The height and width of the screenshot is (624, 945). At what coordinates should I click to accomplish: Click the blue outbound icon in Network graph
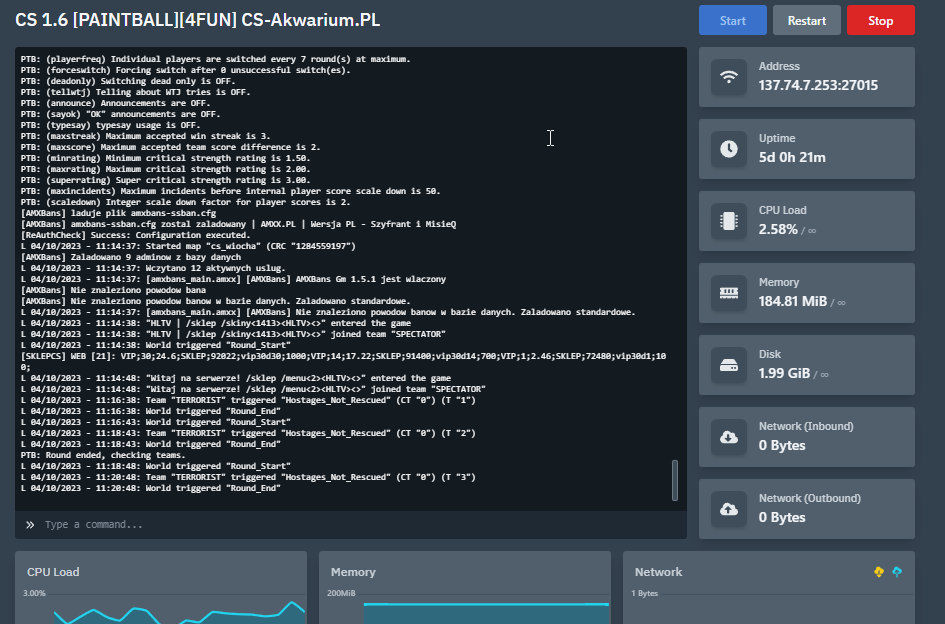click(897, 572)
